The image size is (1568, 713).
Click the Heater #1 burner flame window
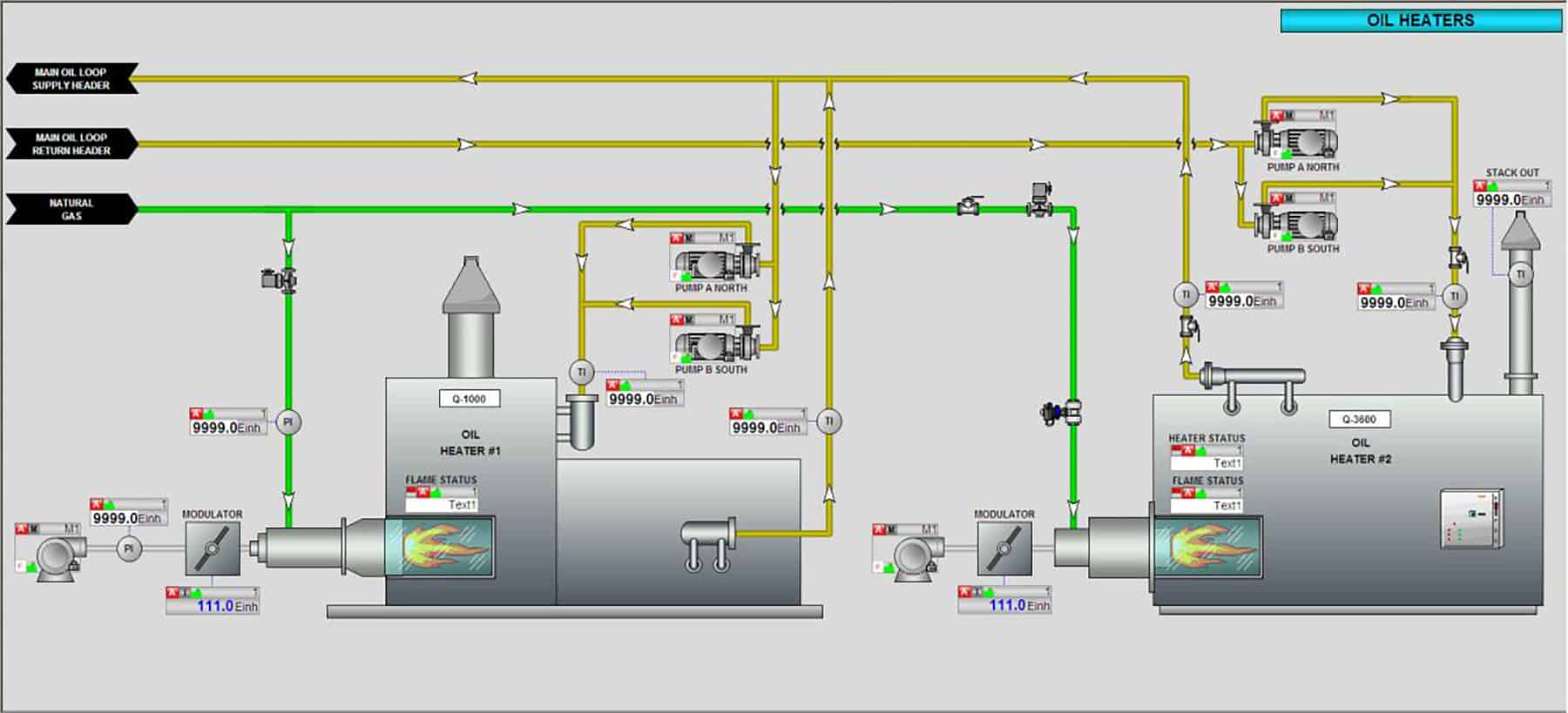pos(440,546)
